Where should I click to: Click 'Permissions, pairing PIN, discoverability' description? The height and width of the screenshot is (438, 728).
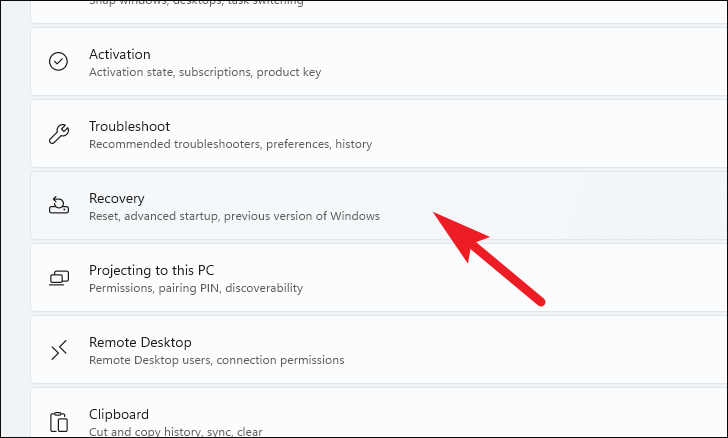[x=196, y=288]
